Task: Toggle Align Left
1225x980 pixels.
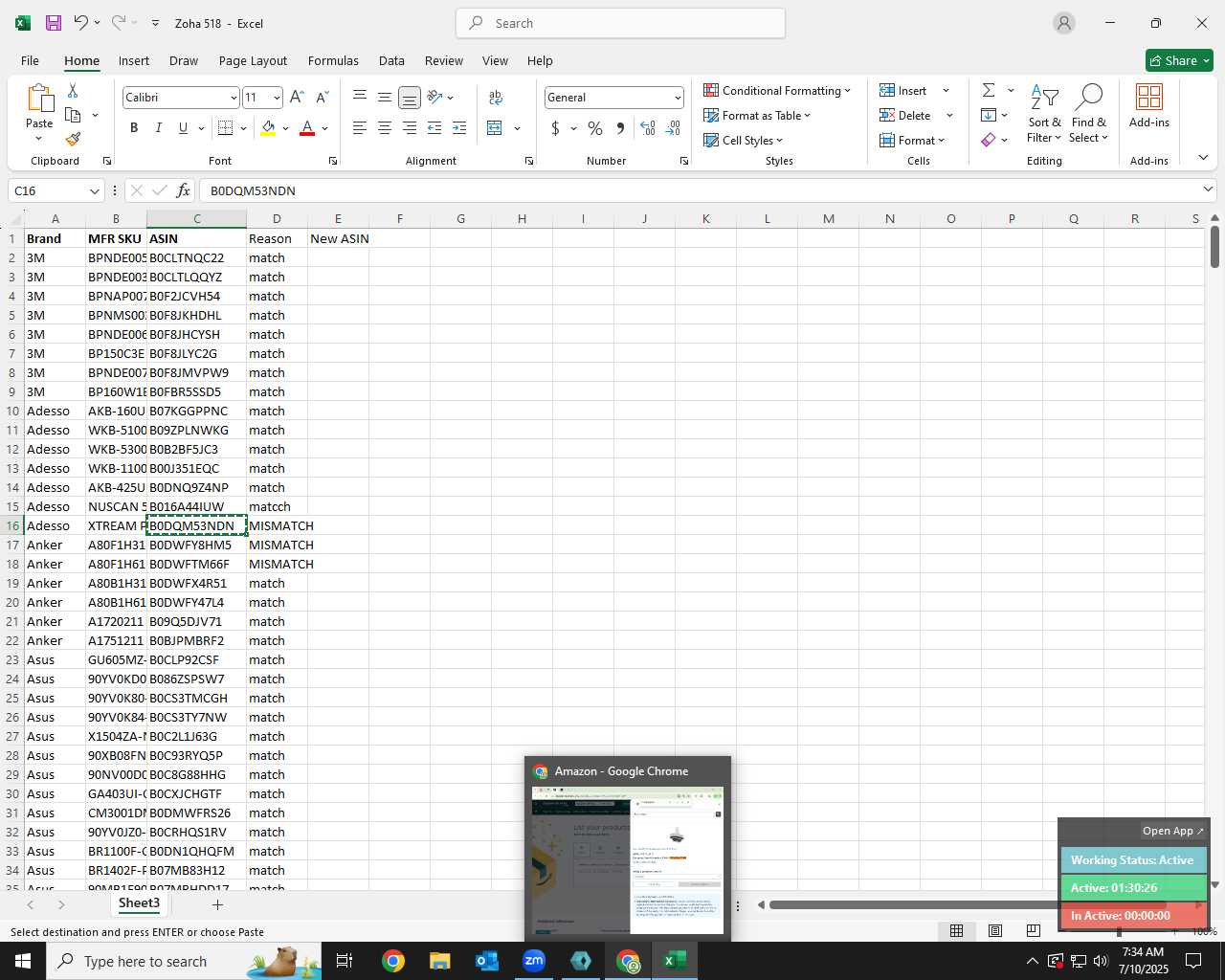Action: pyautogui.click(x=360, y=128)
